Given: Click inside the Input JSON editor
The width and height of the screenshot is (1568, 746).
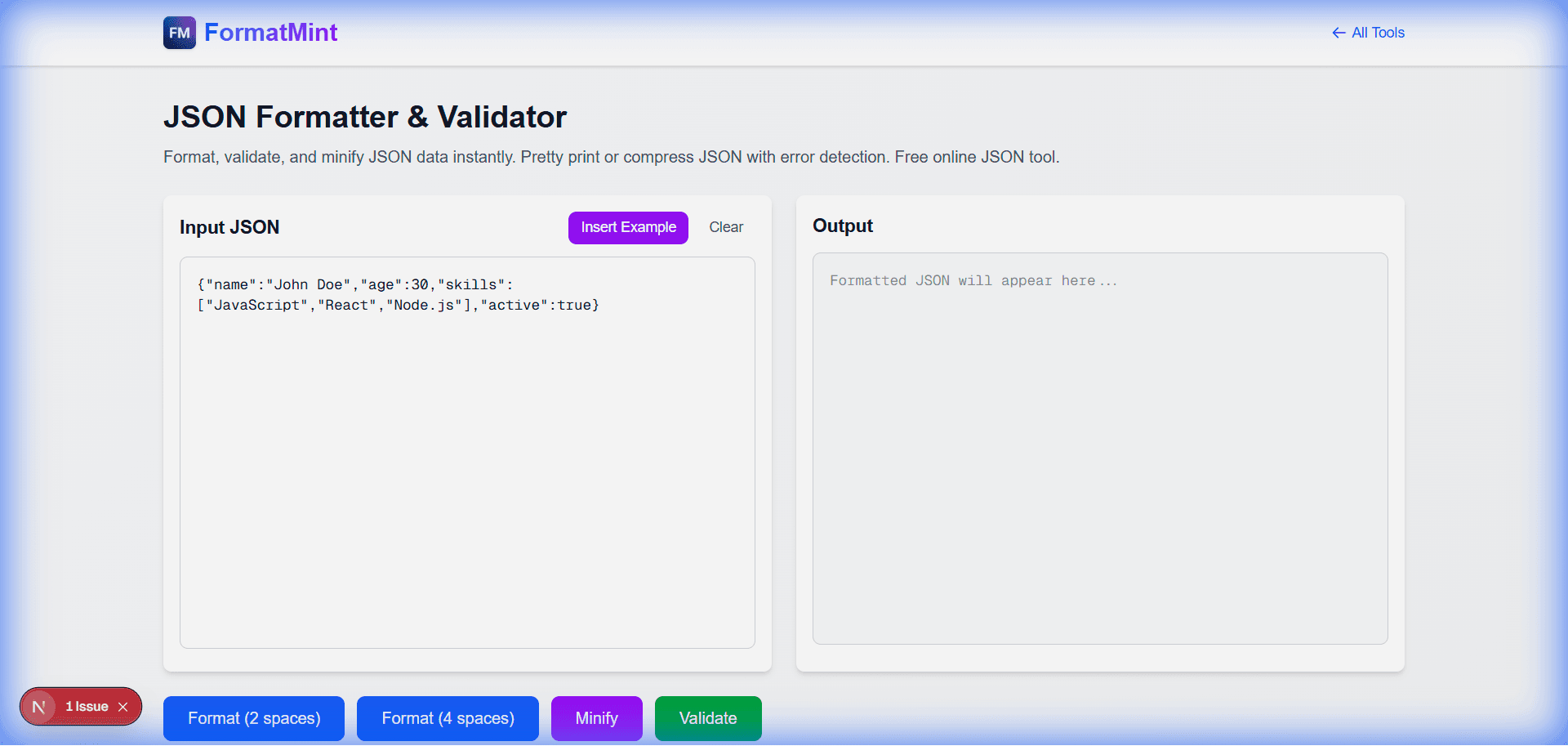Looking at the screenshot, I should point(465,449).
